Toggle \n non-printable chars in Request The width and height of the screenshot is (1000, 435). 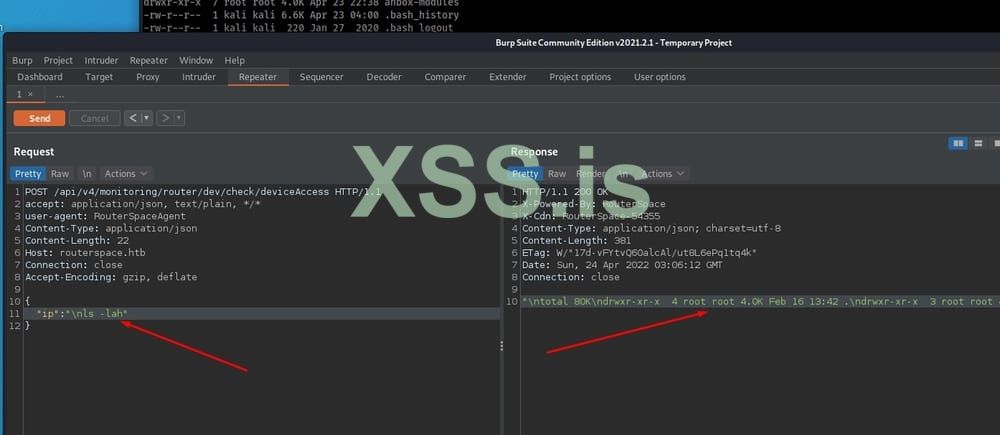click(x=87, y=173)
